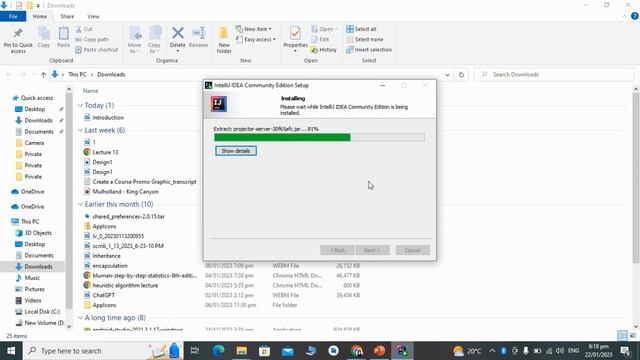The height and width of the screenshot is (360, 640).
Task: Open PowerPoint from the taskbar
Action: pos(380,351)
